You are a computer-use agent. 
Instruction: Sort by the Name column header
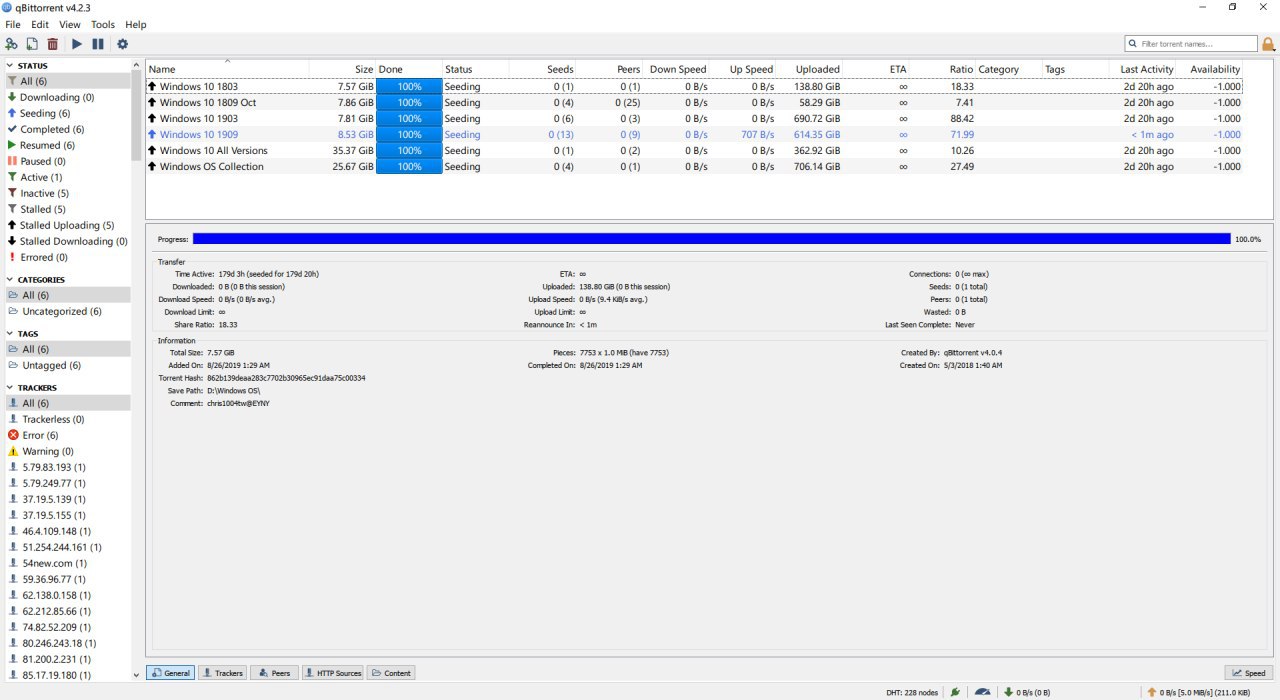(227, 69)
